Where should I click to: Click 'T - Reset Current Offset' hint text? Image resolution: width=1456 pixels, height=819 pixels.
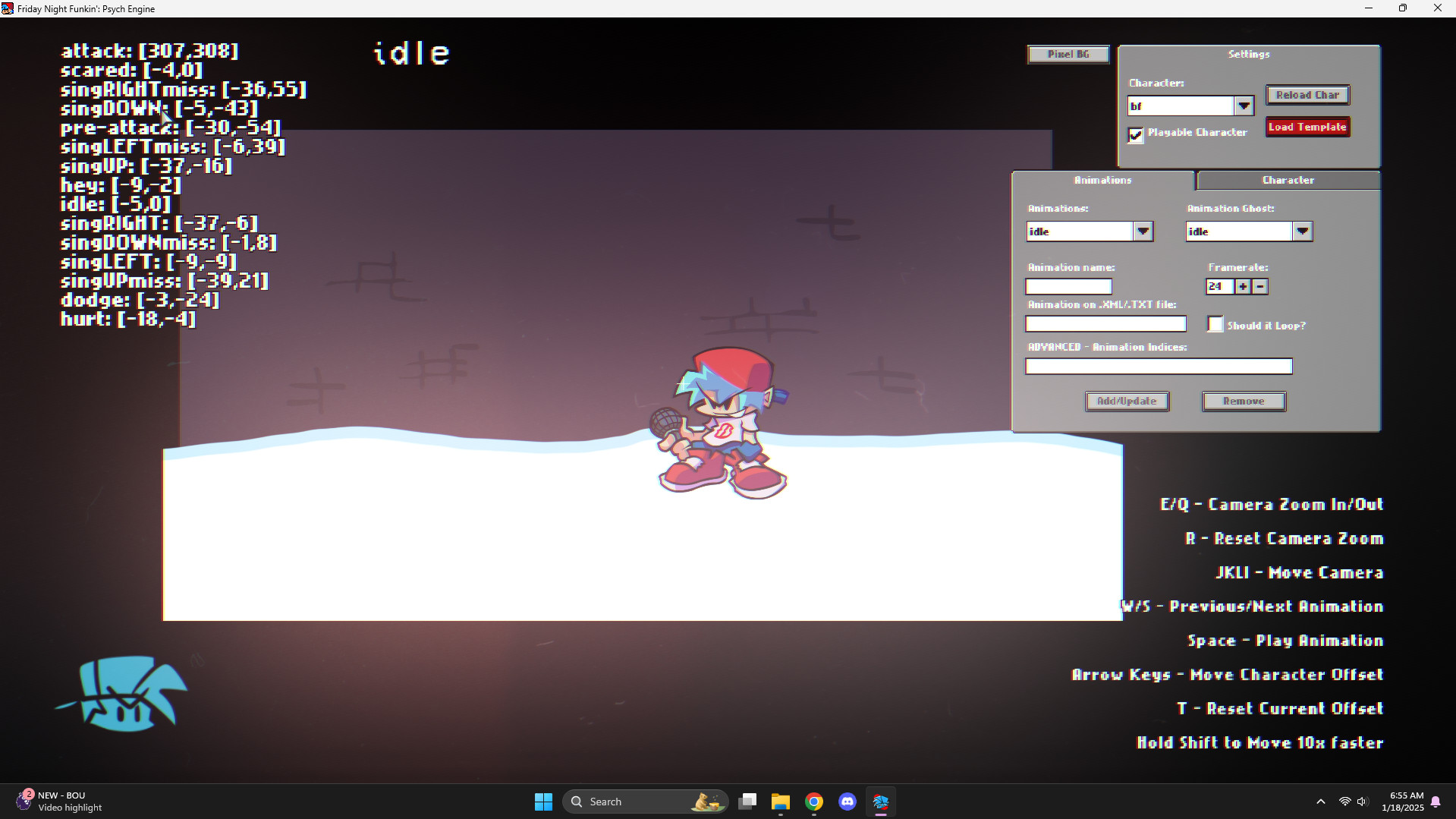click(1280, 709)
